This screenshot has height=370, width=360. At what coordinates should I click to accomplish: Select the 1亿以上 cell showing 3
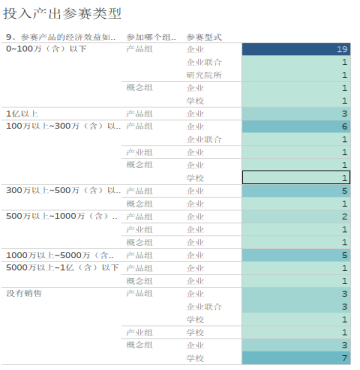(296, 114)
